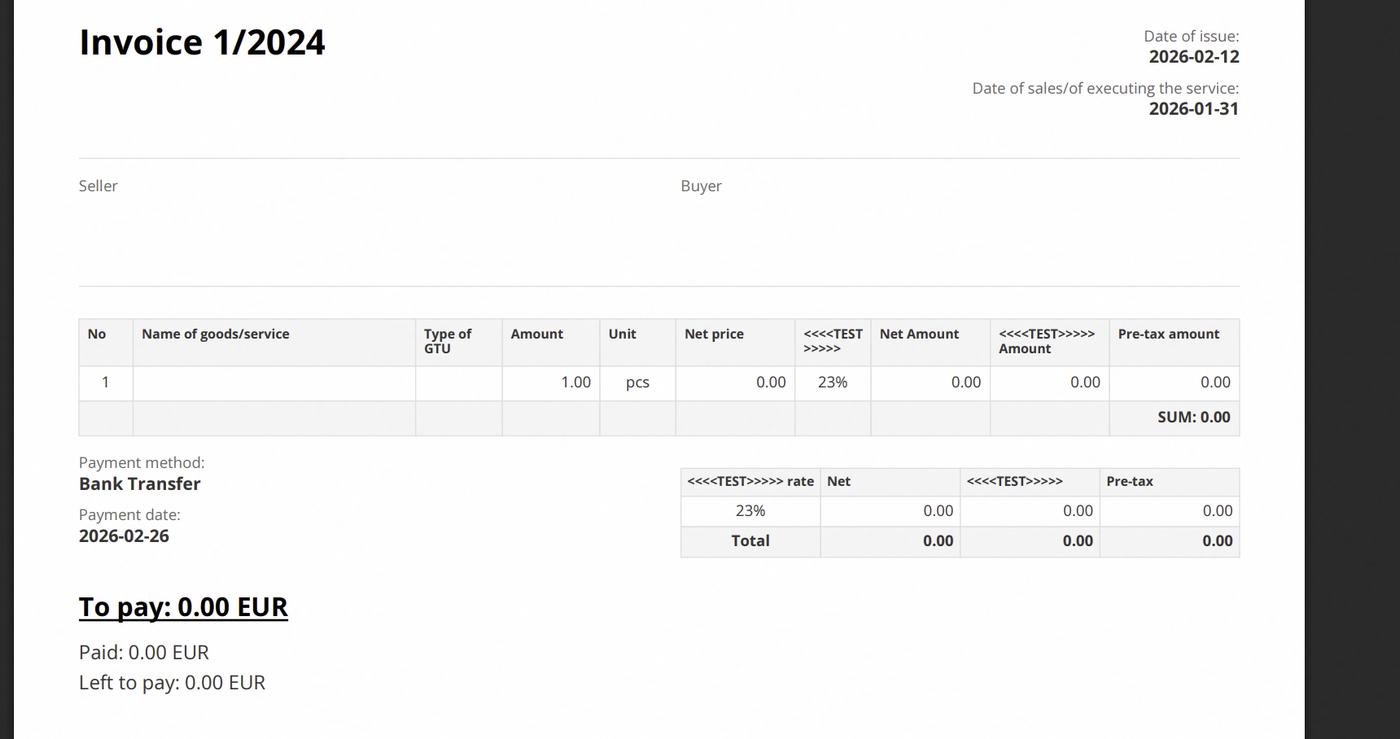
Task: Click the payment date 2026-02-26
Action: point(124,536)
